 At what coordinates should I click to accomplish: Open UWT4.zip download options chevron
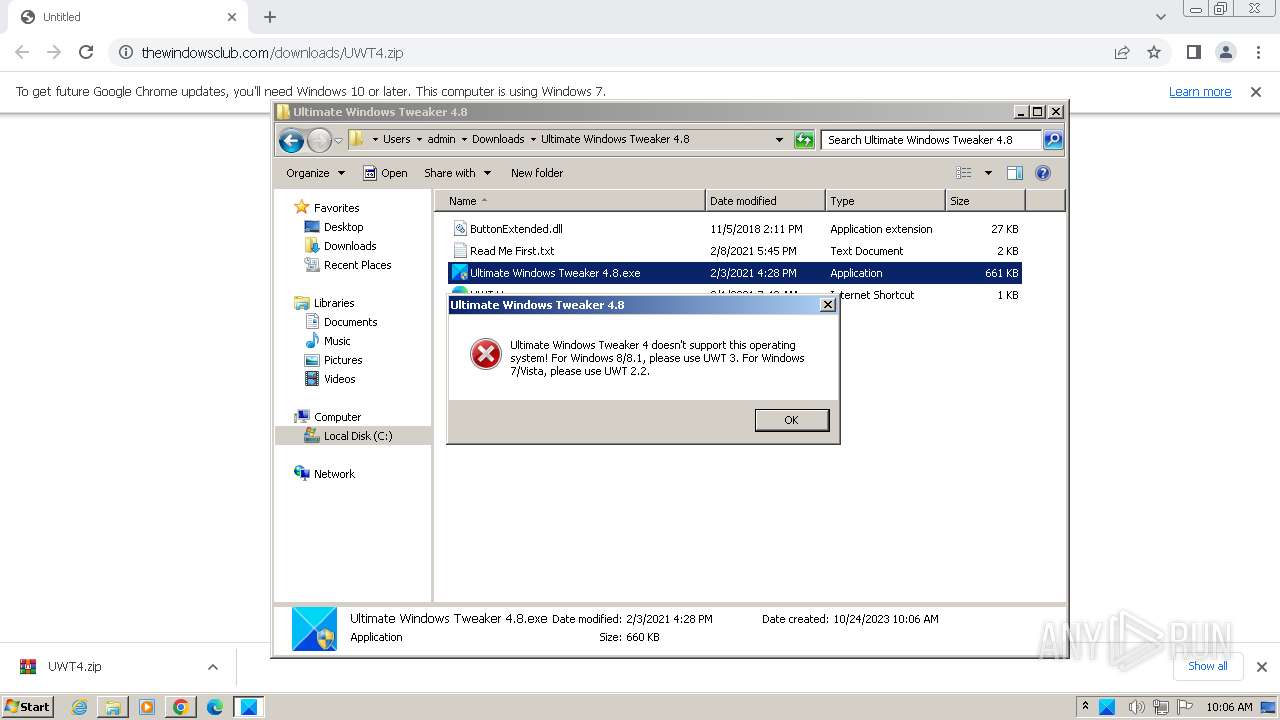(x=212, y=667)
